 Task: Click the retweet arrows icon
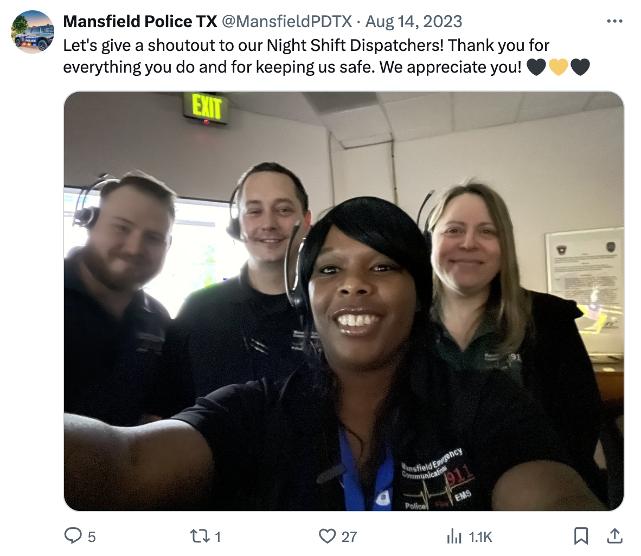tap(200, 536)
